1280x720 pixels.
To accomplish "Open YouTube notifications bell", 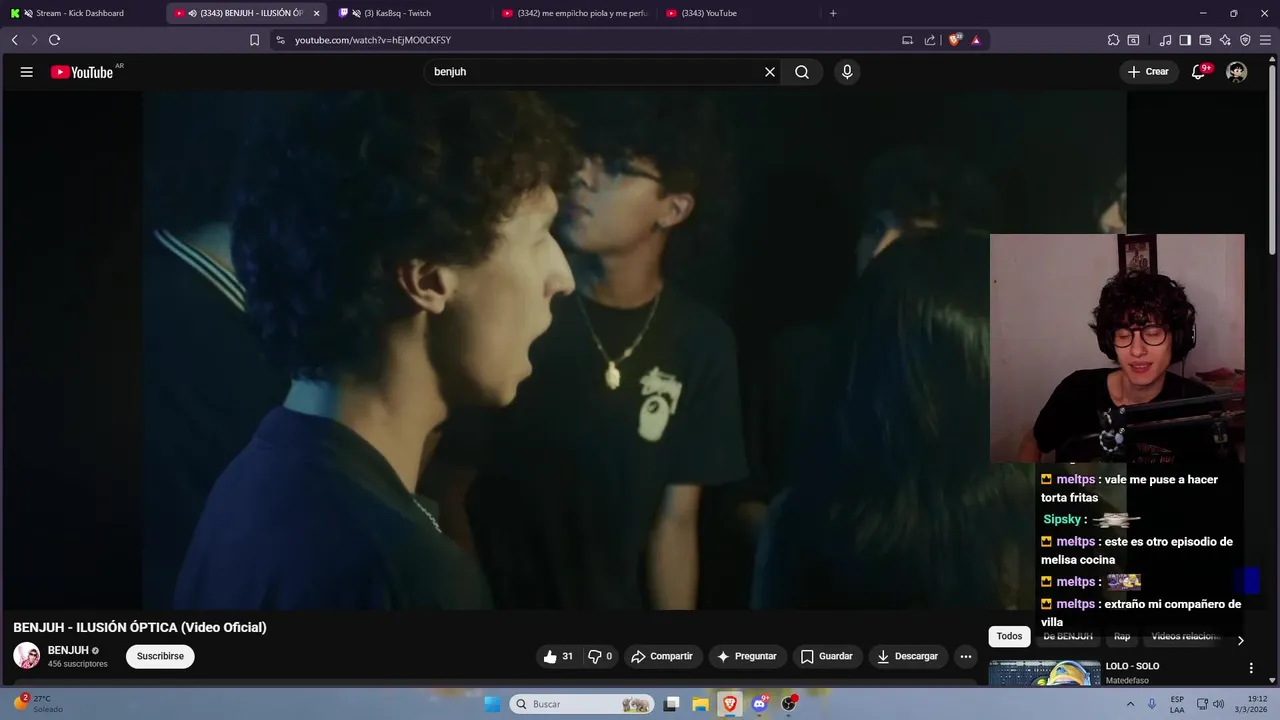I will point(1198,72).
